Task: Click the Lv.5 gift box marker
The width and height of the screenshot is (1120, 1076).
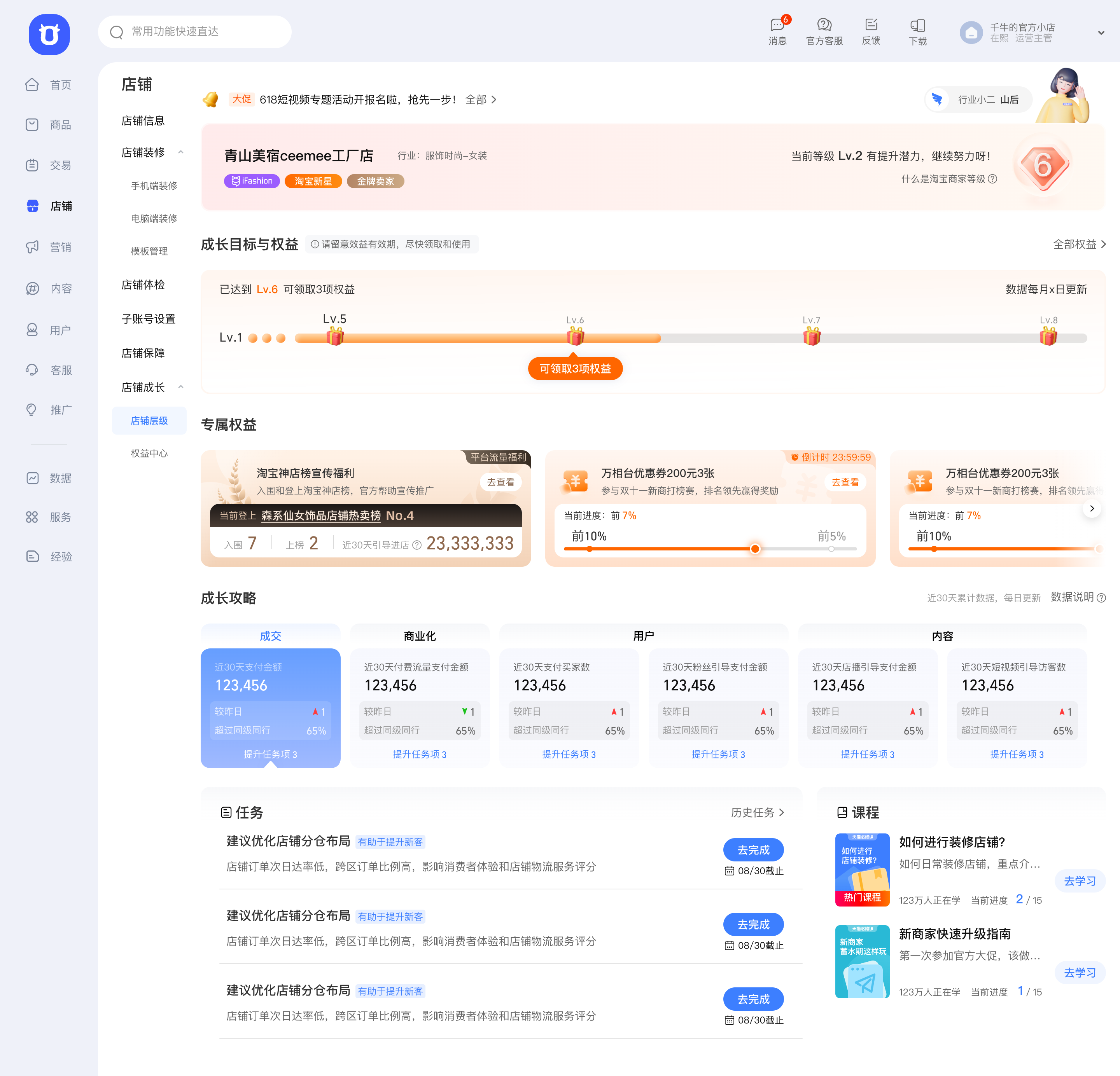Action: [335, 336]
